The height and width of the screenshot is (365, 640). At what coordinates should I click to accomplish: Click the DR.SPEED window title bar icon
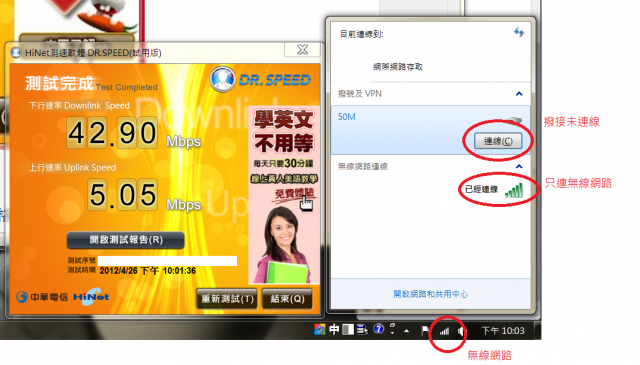[16, 53]
